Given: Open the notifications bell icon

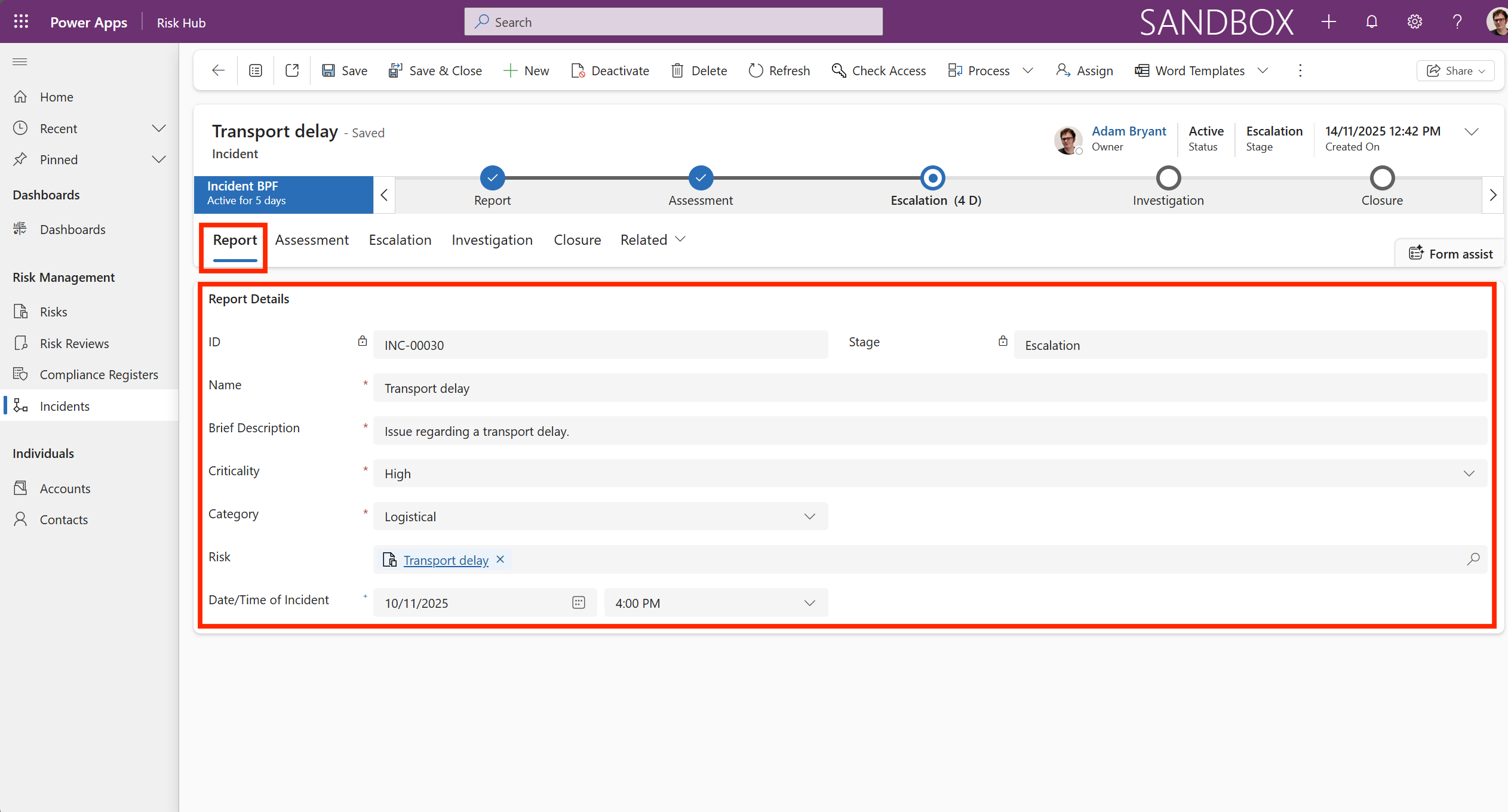Looking at the screenshot, I should click(1372, 22).
